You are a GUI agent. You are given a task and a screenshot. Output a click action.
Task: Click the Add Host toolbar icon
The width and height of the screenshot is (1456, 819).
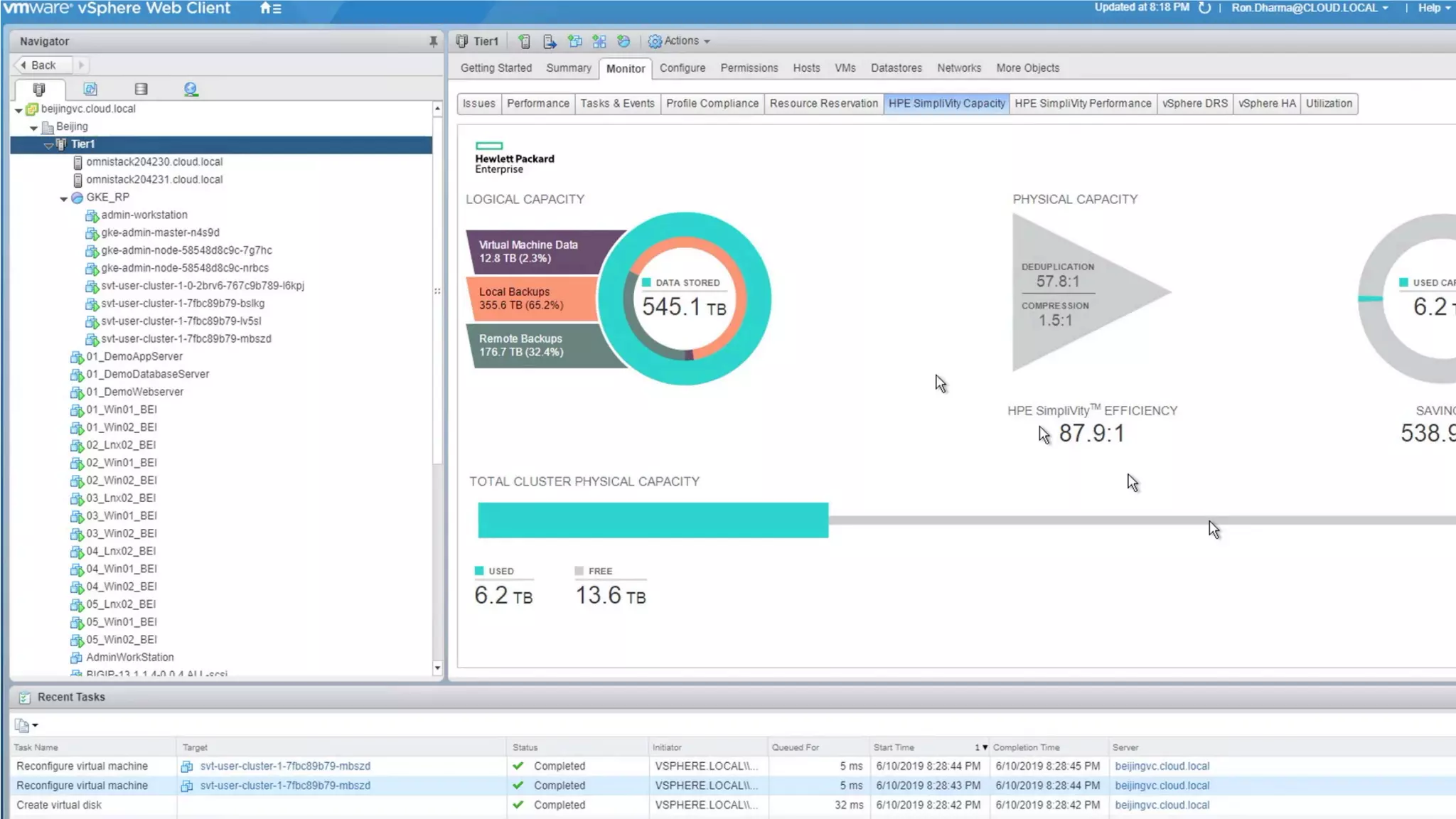pyautogui.click(x=524, y=41)
